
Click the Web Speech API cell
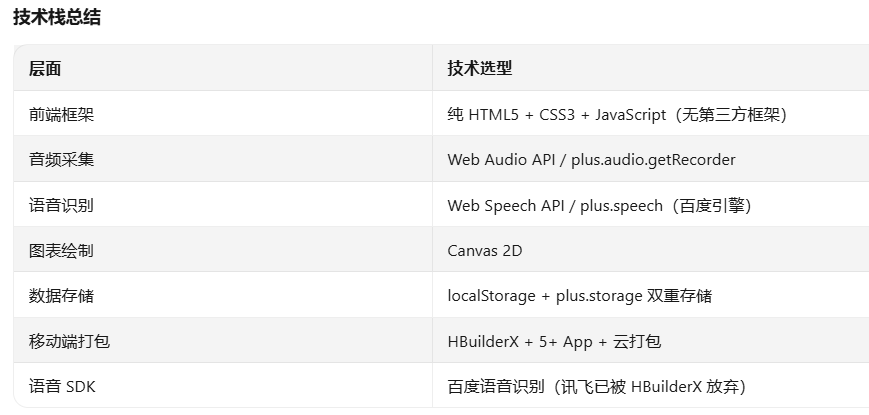(599, 206)
